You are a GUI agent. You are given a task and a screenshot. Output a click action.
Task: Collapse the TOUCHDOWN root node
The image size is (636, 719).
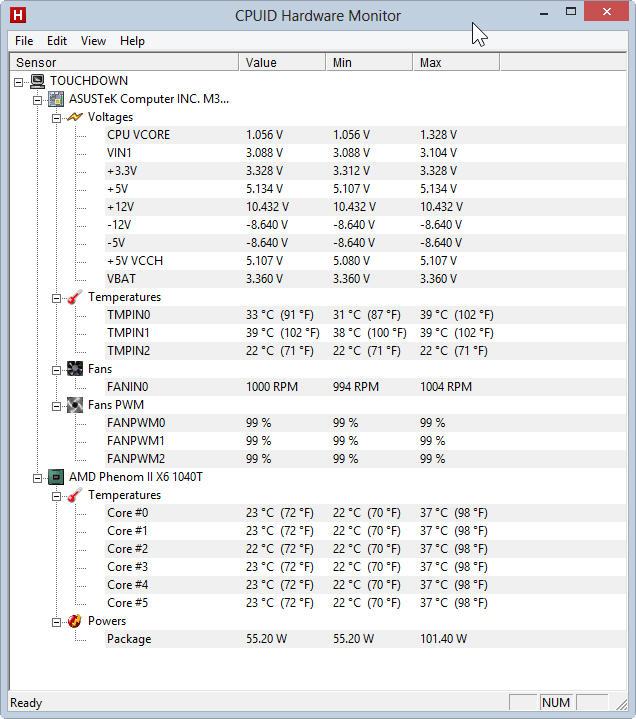[x=18, y=83]
